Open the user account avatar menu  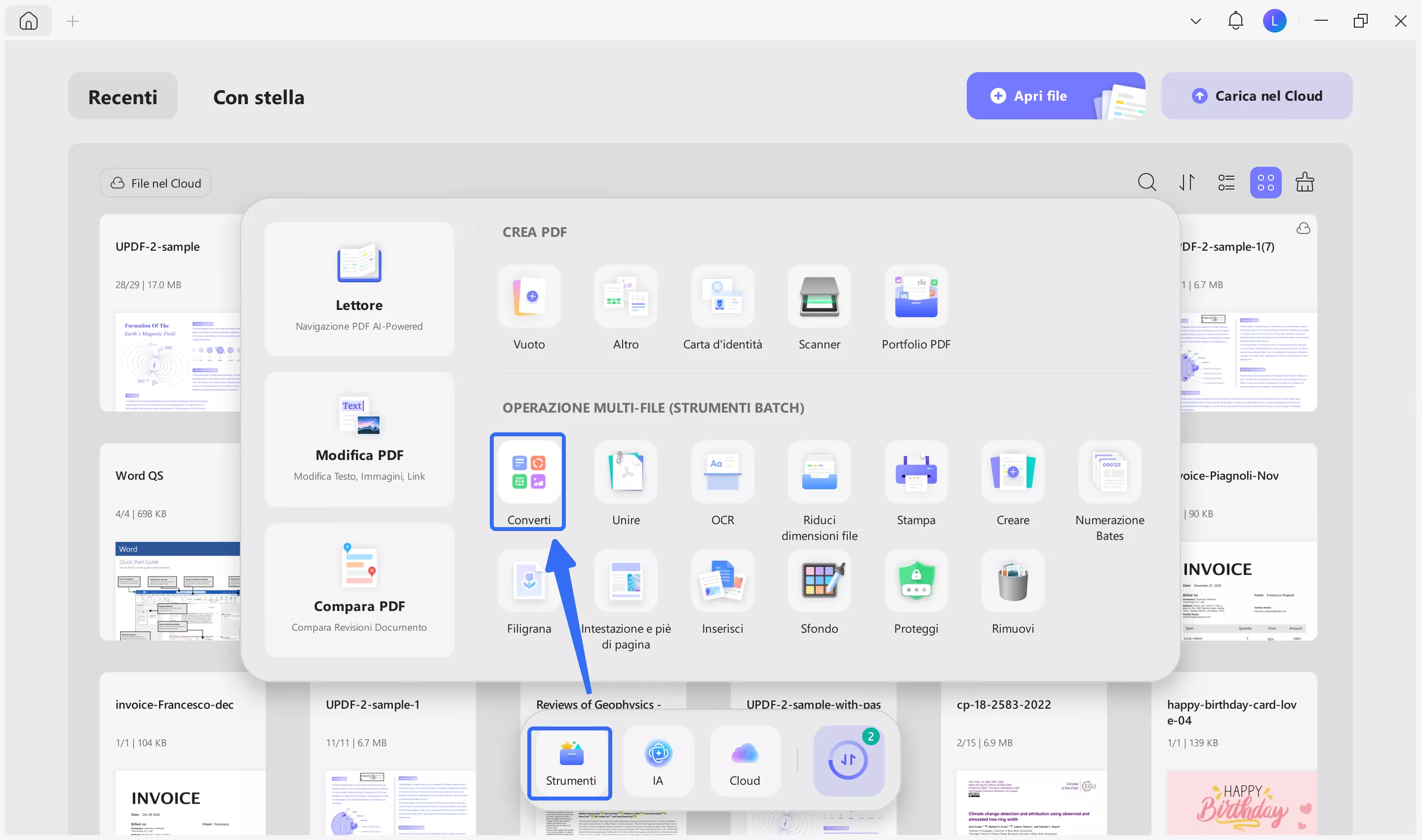(x=1274, y=22)
